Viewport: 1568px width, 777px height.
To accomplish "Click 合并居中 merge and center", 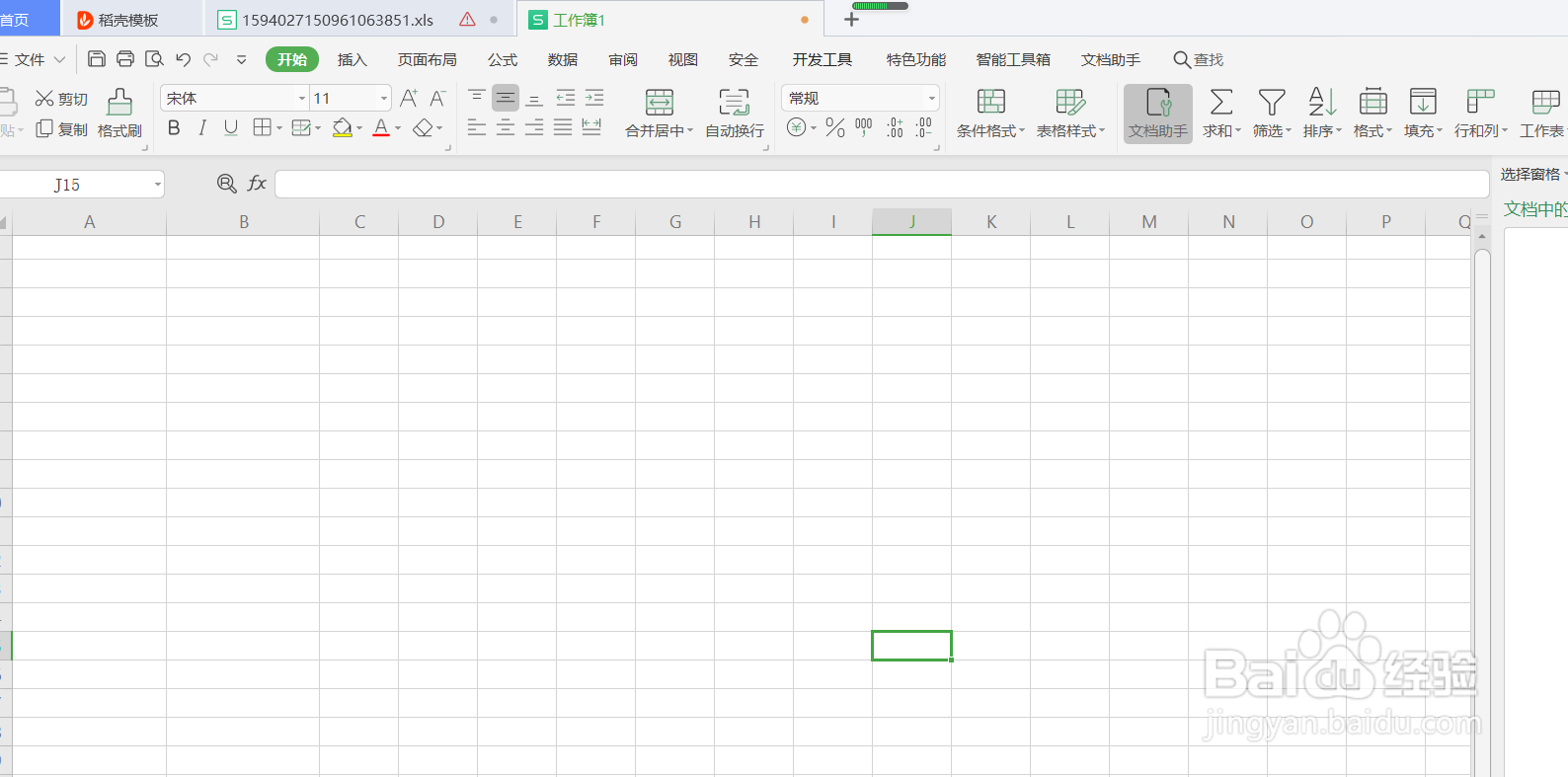I will pyautogui.click(x=660, y=113).
